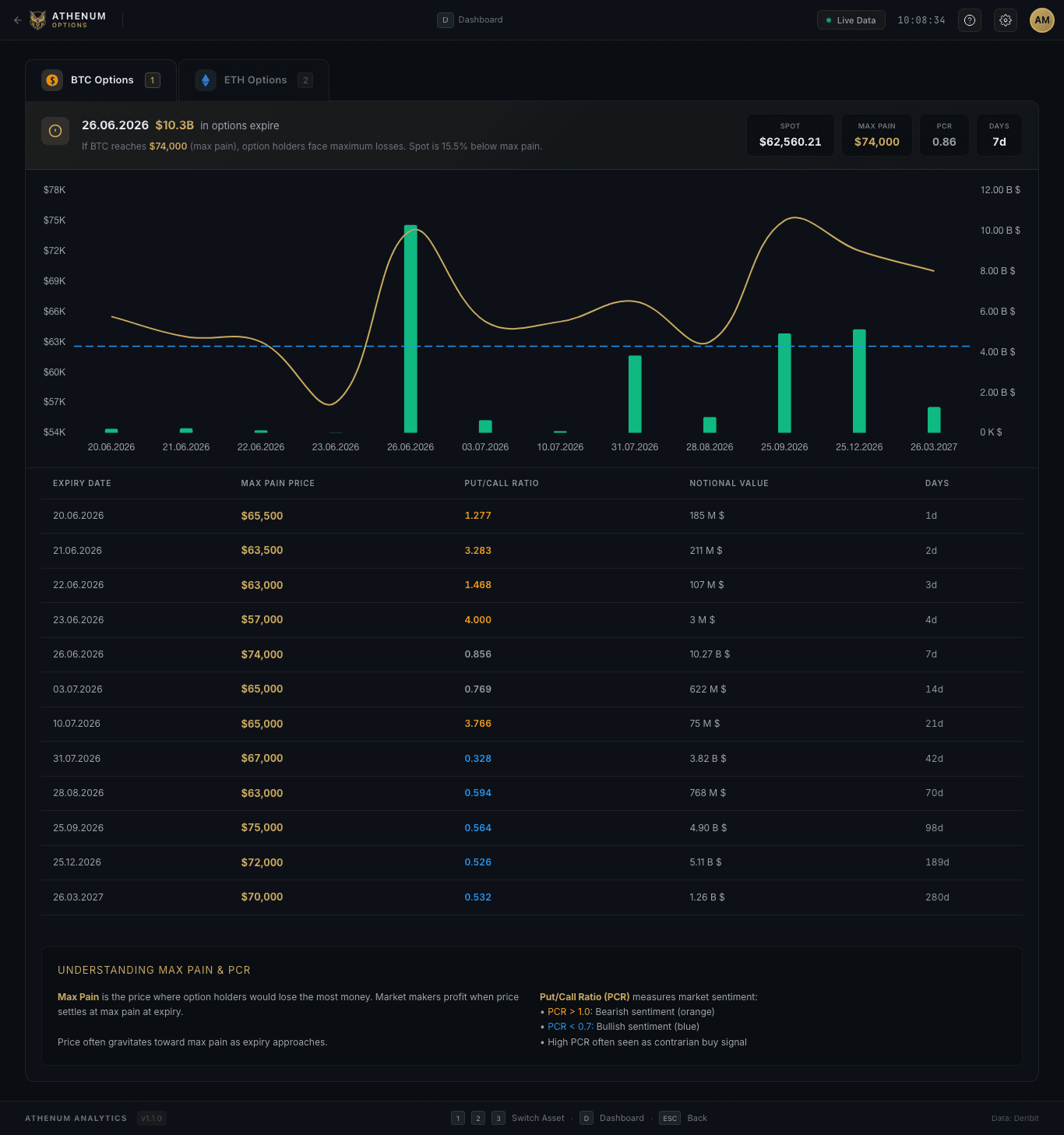Select the 03.07.2026 chart bar
Viewport: 1064px width, 1135px height.
tap(485, 426)
